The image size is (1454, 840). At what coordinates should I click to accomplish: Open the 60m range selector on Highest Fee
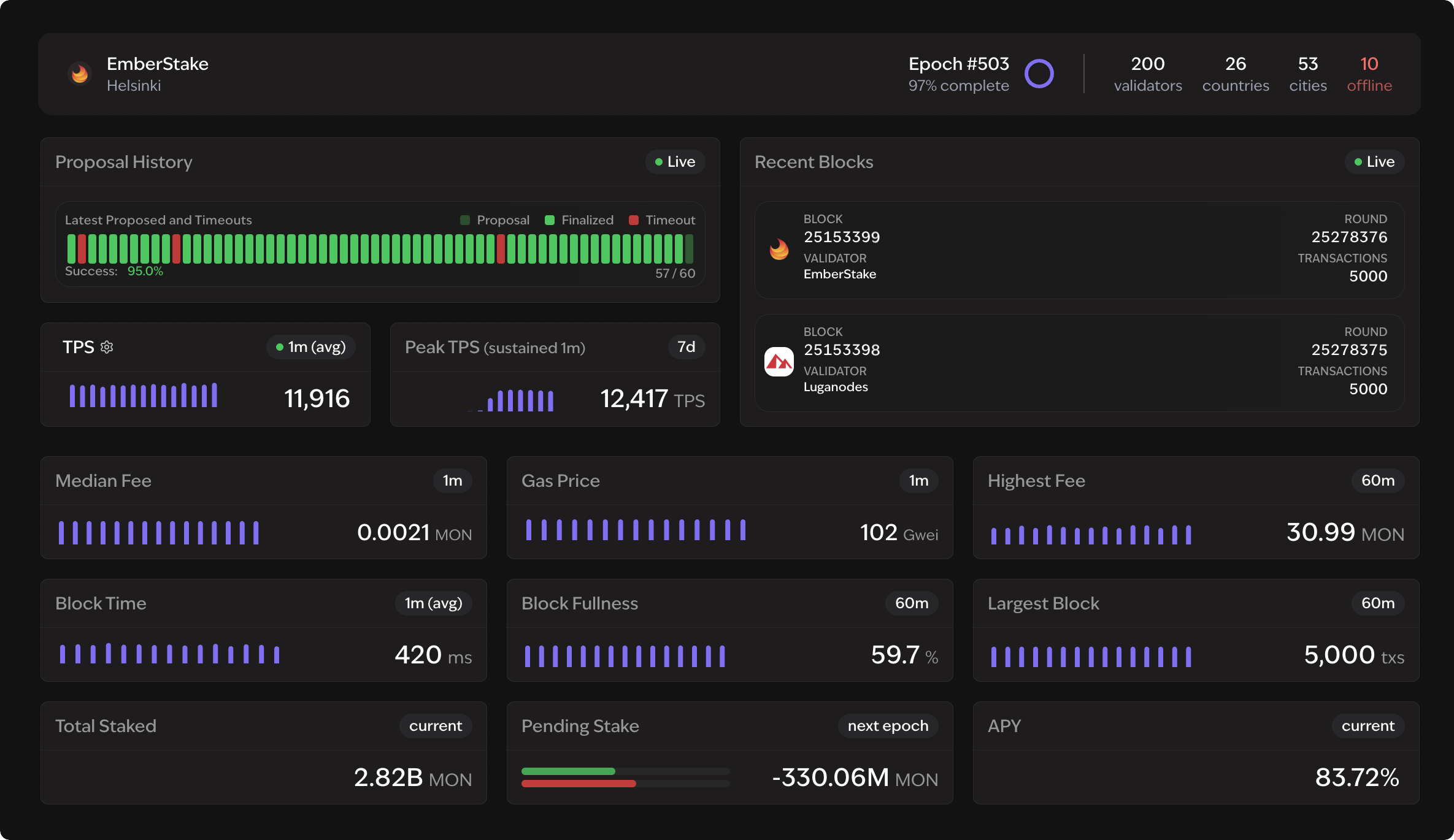point(1377,481)
